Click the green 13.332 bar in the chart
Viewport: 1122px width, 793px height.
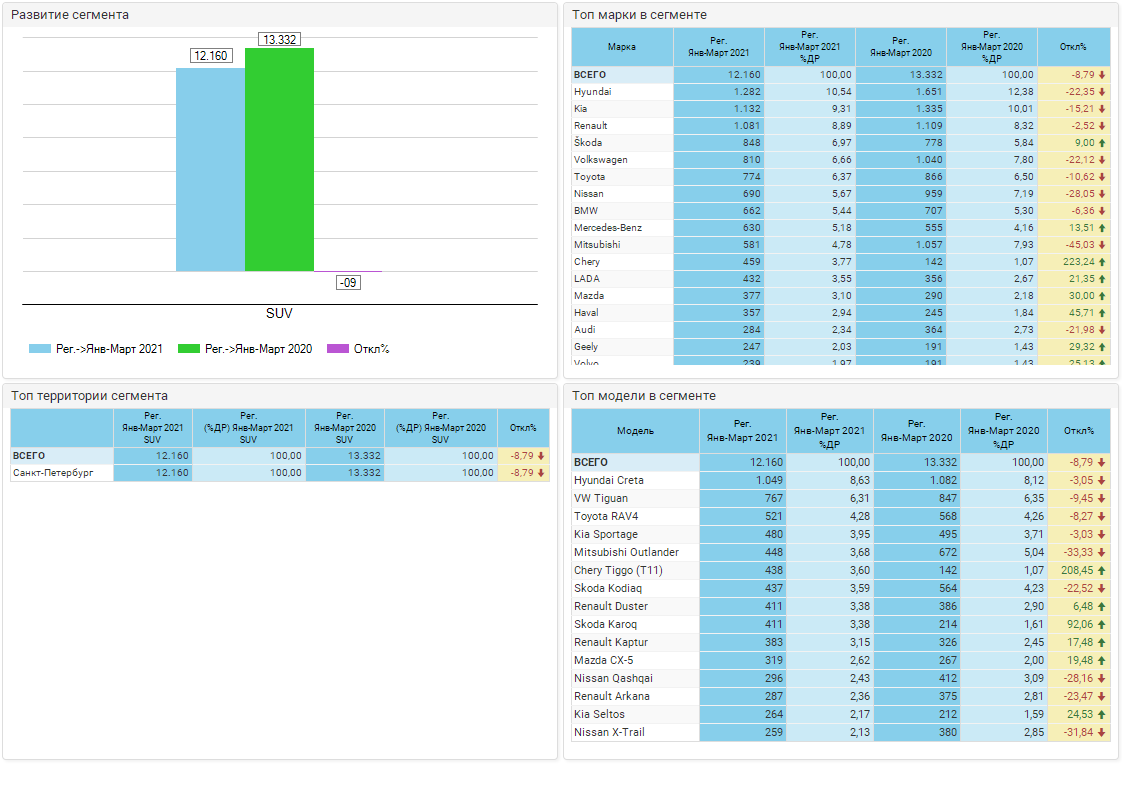tap(279, 160)
